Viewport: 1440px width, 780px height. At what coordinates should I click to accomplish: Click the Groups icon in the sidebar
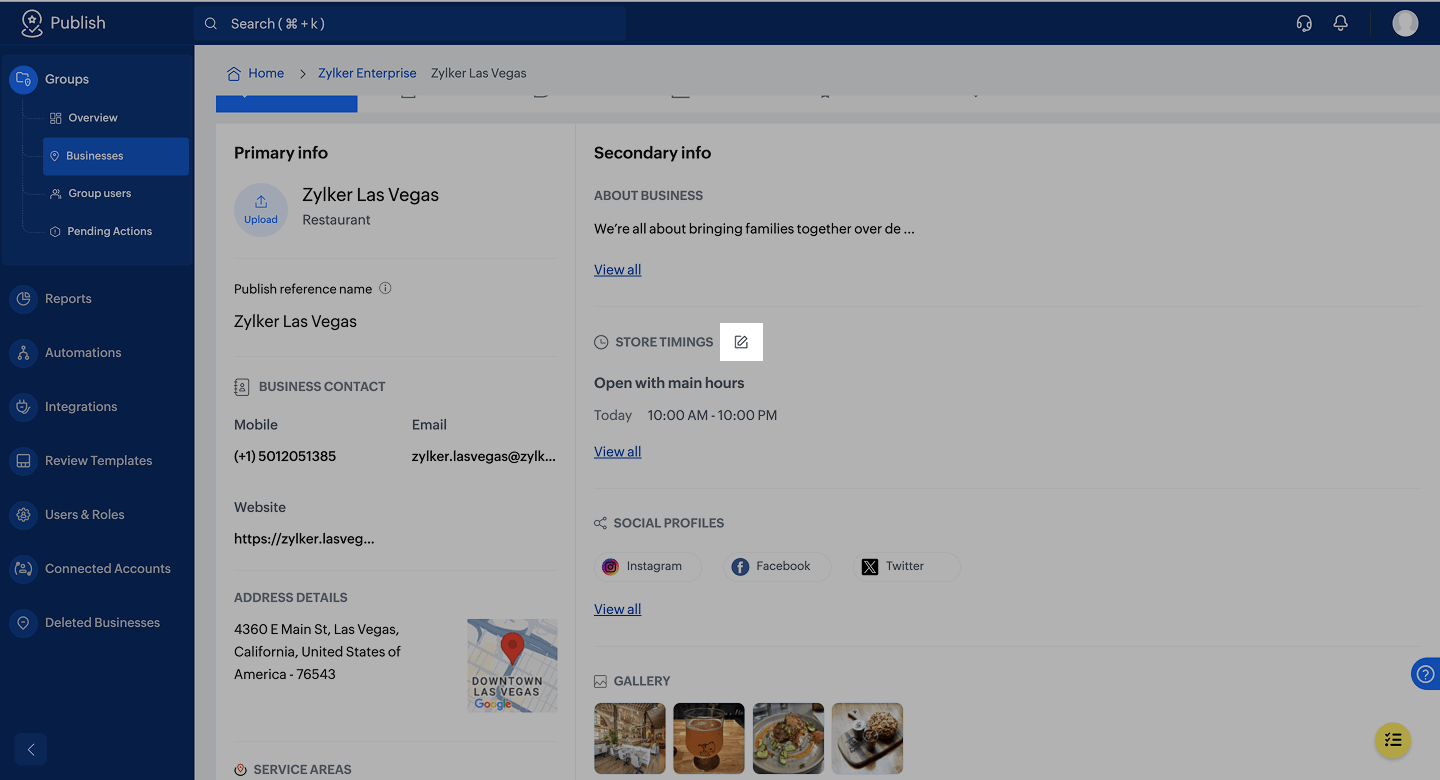pyautogui.click(x=23, y=79)
